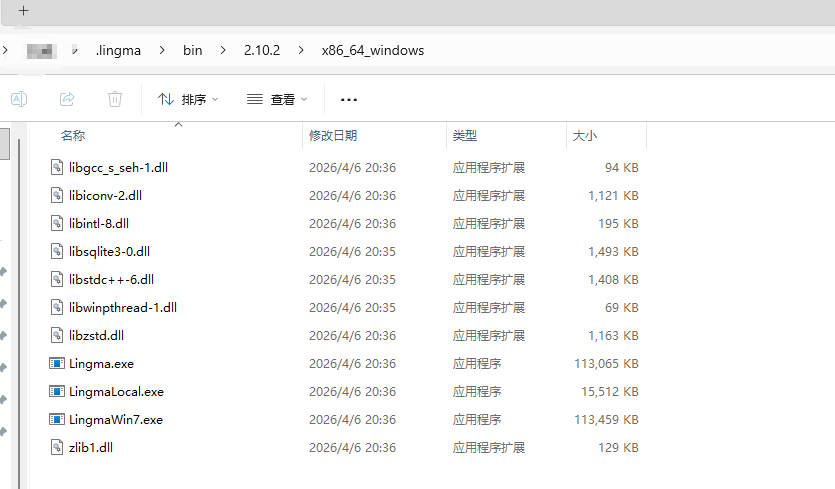This screenshot has height=489, width=835.
Task: Click the 应用程序 type of Lingma.exe
Action: coord(477,364)
